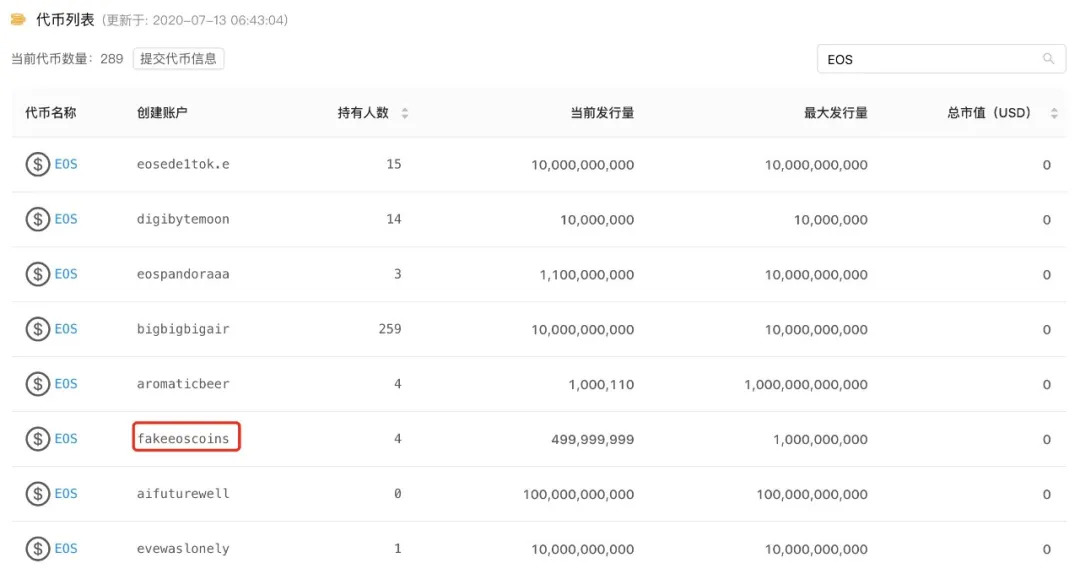1080x574 pixels.
Task: Open EOS token link for aromaticbeer
Action: [66, 384]
